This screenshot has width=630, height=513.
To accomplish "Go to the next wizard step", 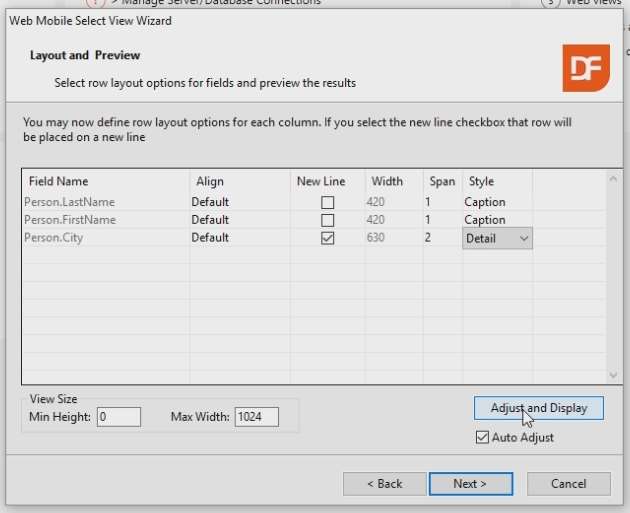I will pos(470,484).
